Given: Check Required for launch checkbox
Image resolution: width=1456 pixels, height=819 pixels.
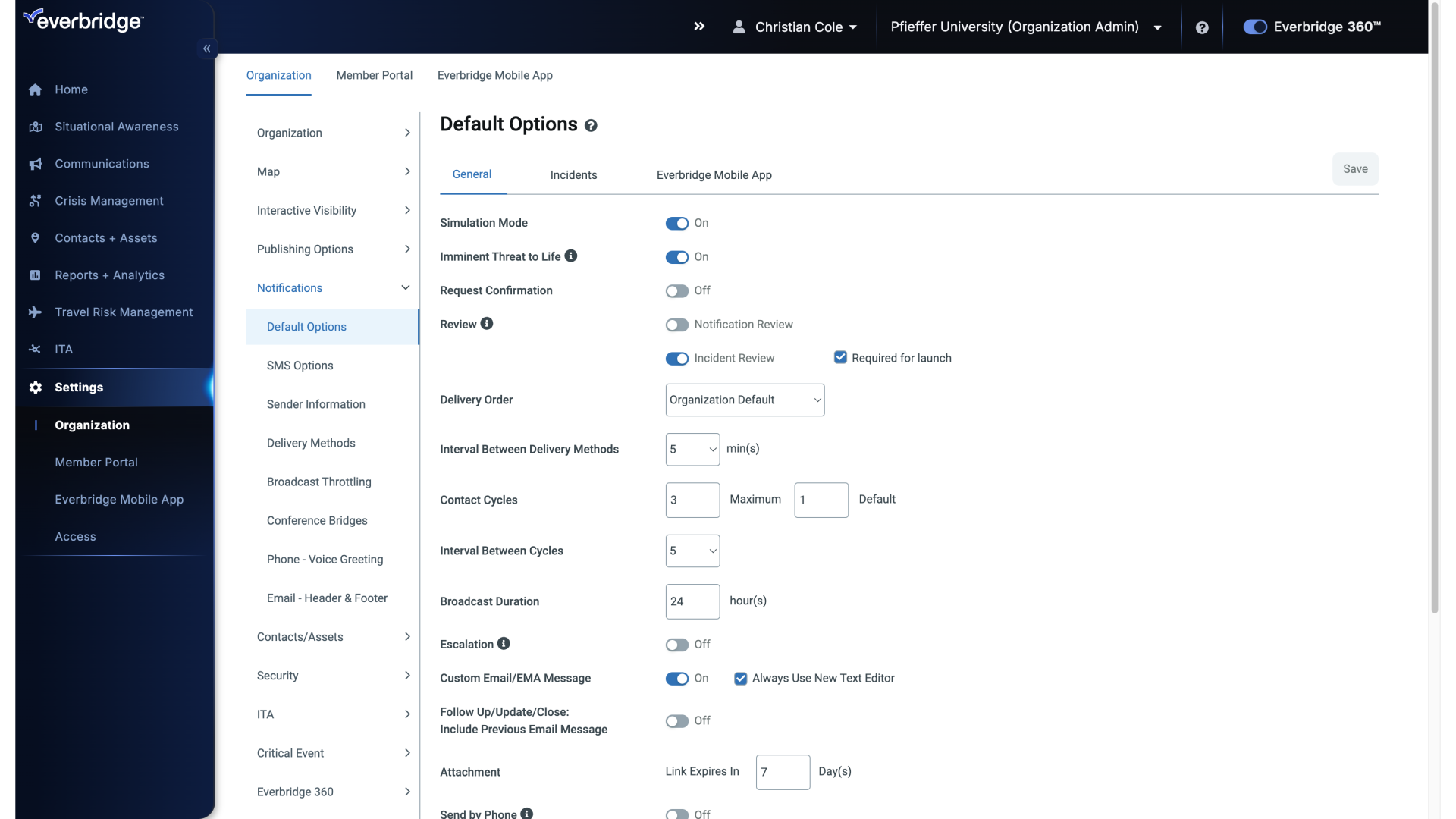Looking at the screenshot, I should click(x=840, y=358).
